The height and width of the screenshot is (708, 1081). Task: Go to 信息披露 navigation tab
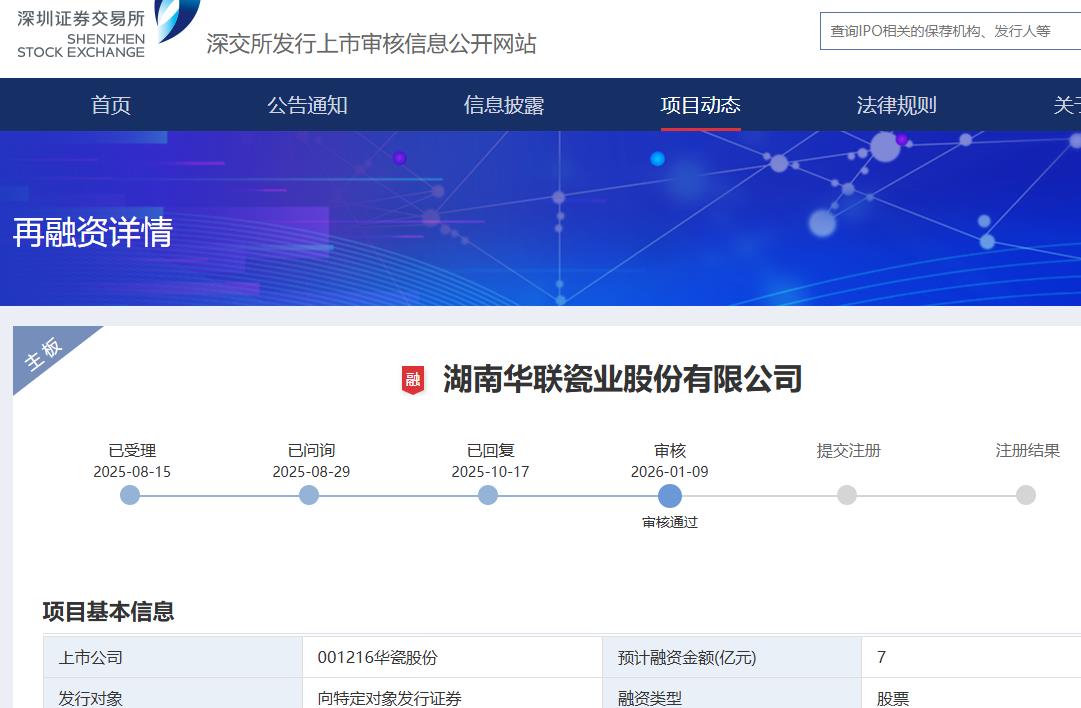(504, 105)
